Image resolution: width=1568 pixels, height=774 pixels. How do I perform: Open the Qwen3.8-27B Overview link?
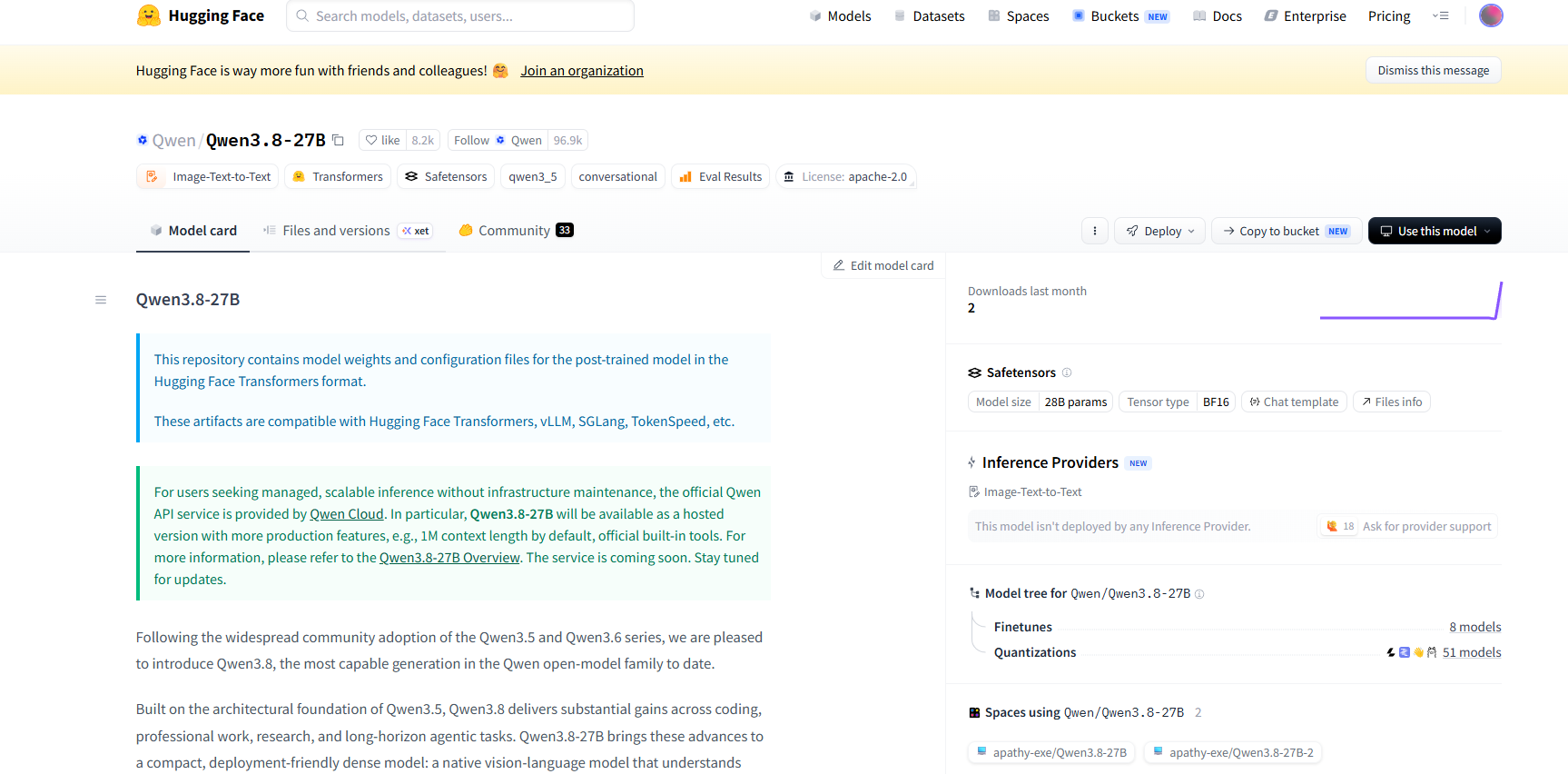pos(449,558)
